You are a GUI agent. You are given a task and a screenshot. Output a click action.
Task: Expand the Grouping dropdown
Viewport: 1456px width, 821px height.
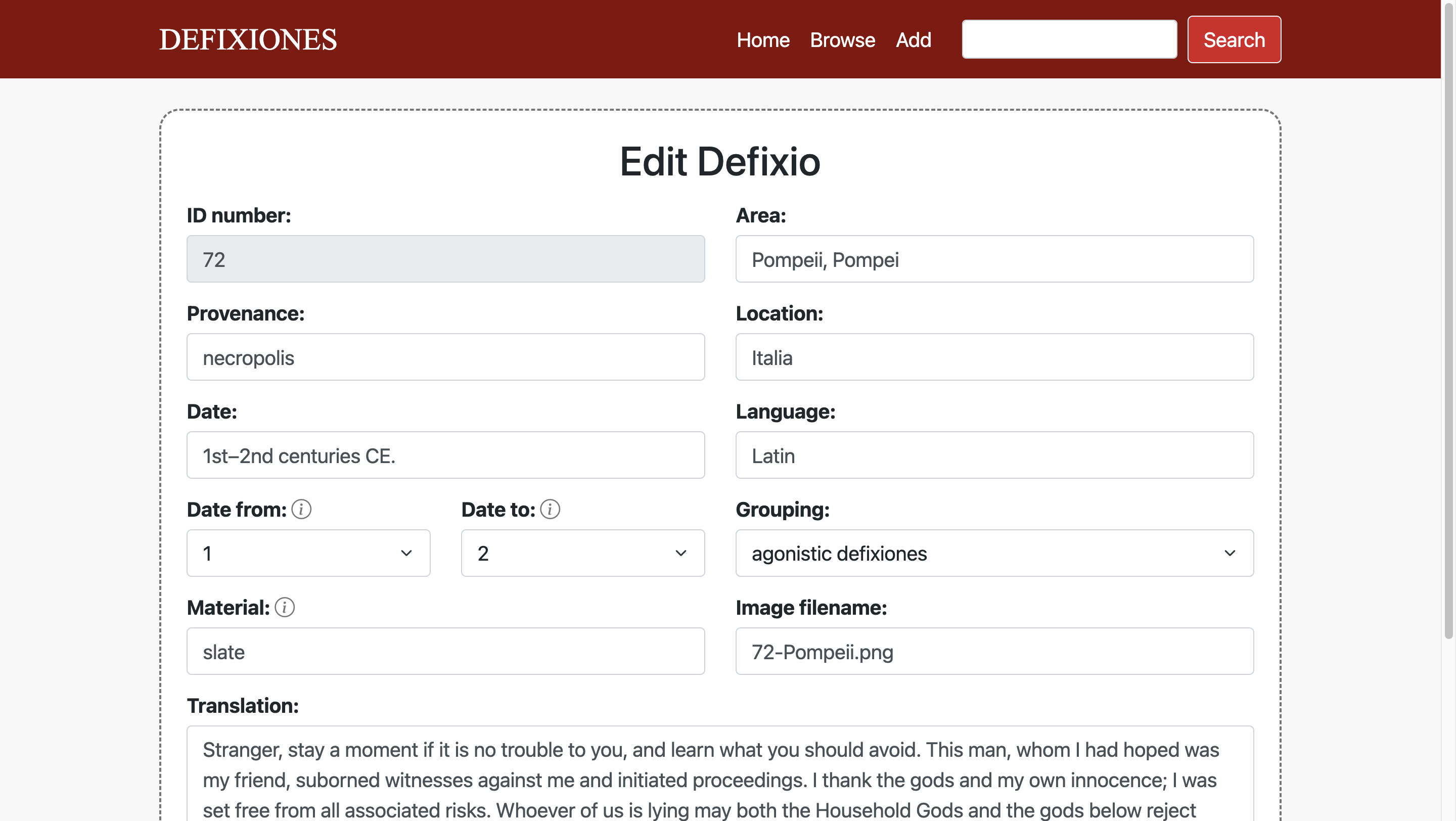(993, 553)
